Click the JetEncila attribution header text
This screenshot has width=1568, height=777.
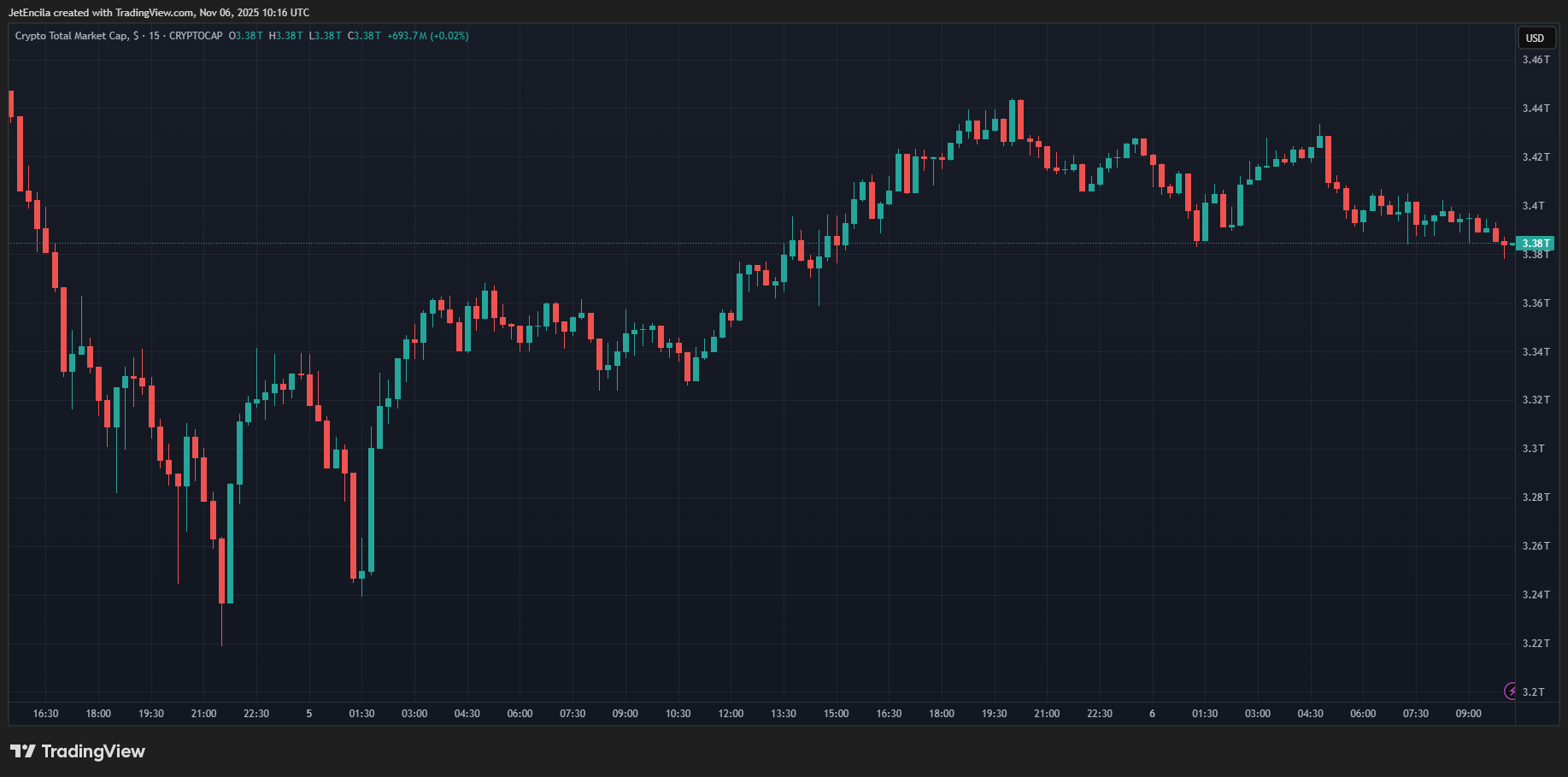[x=159, y=13]
